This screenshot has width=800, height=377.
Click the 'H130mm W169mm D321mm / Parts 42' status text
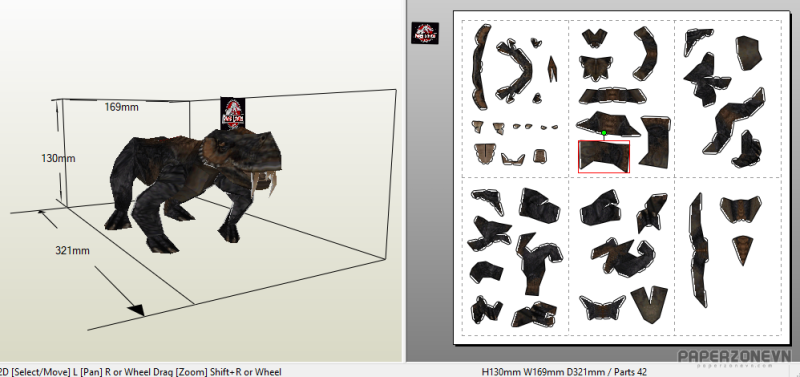564,372
